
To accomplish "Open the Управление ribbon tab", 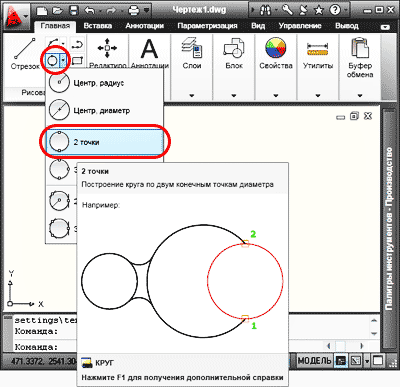I will pyautogui.click(x=300, y=26).
